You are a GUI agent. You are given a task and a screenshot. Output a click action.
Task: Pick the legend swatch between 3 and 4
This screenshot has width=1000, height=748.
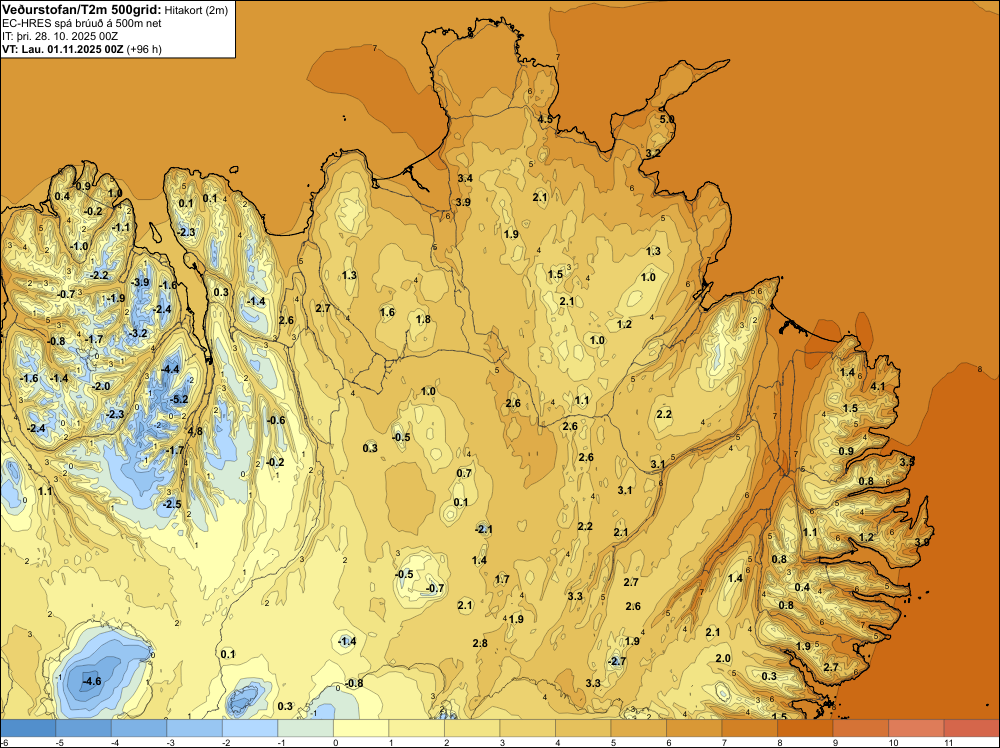(x=527, y=728)
